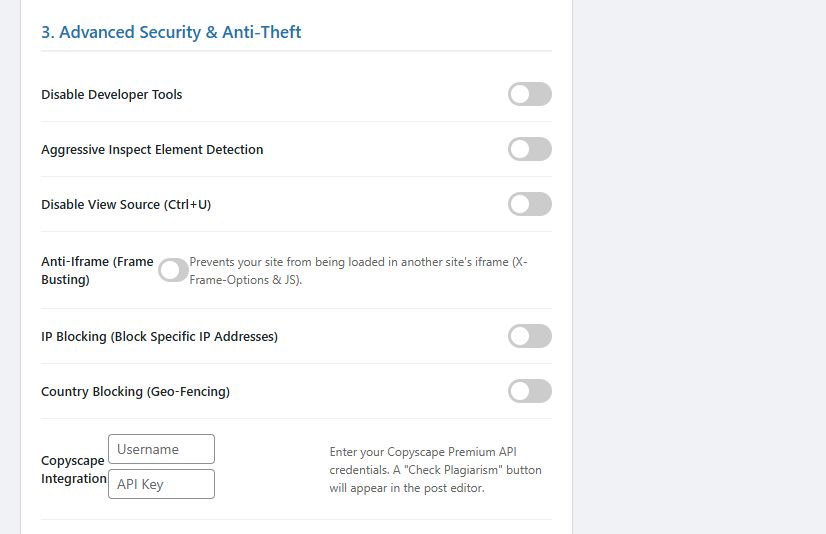Viewport: 826px width, 534px height.
Task: Click the Copyscape Integration label
Action: pos(73,469)
